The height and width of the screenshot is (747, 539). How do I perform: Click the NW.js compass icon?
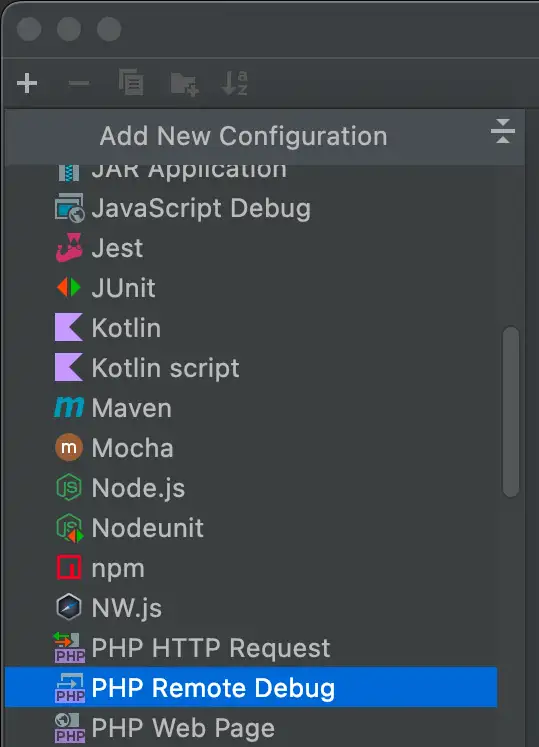[x=69, y=607]
